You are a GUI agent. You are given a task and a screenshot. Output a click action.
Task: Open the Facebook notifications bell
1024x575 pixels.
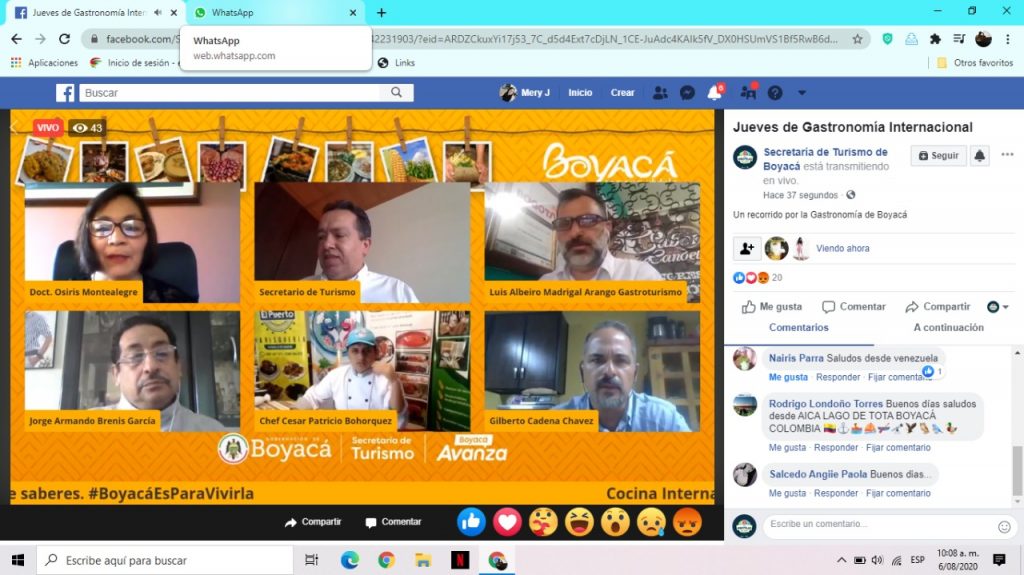click(x=714, y=93)
